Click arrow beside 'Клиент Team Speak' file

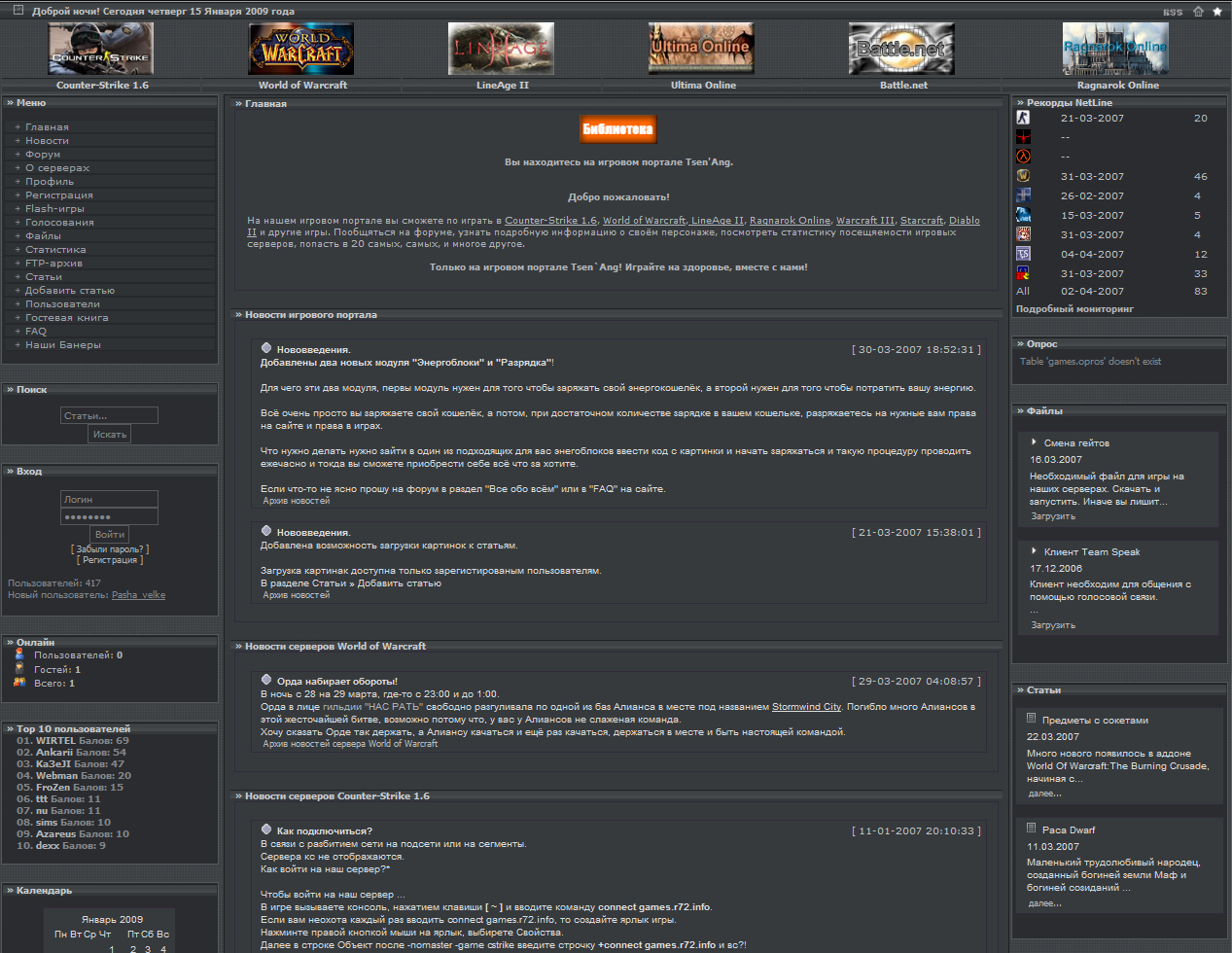point(1034,551)
